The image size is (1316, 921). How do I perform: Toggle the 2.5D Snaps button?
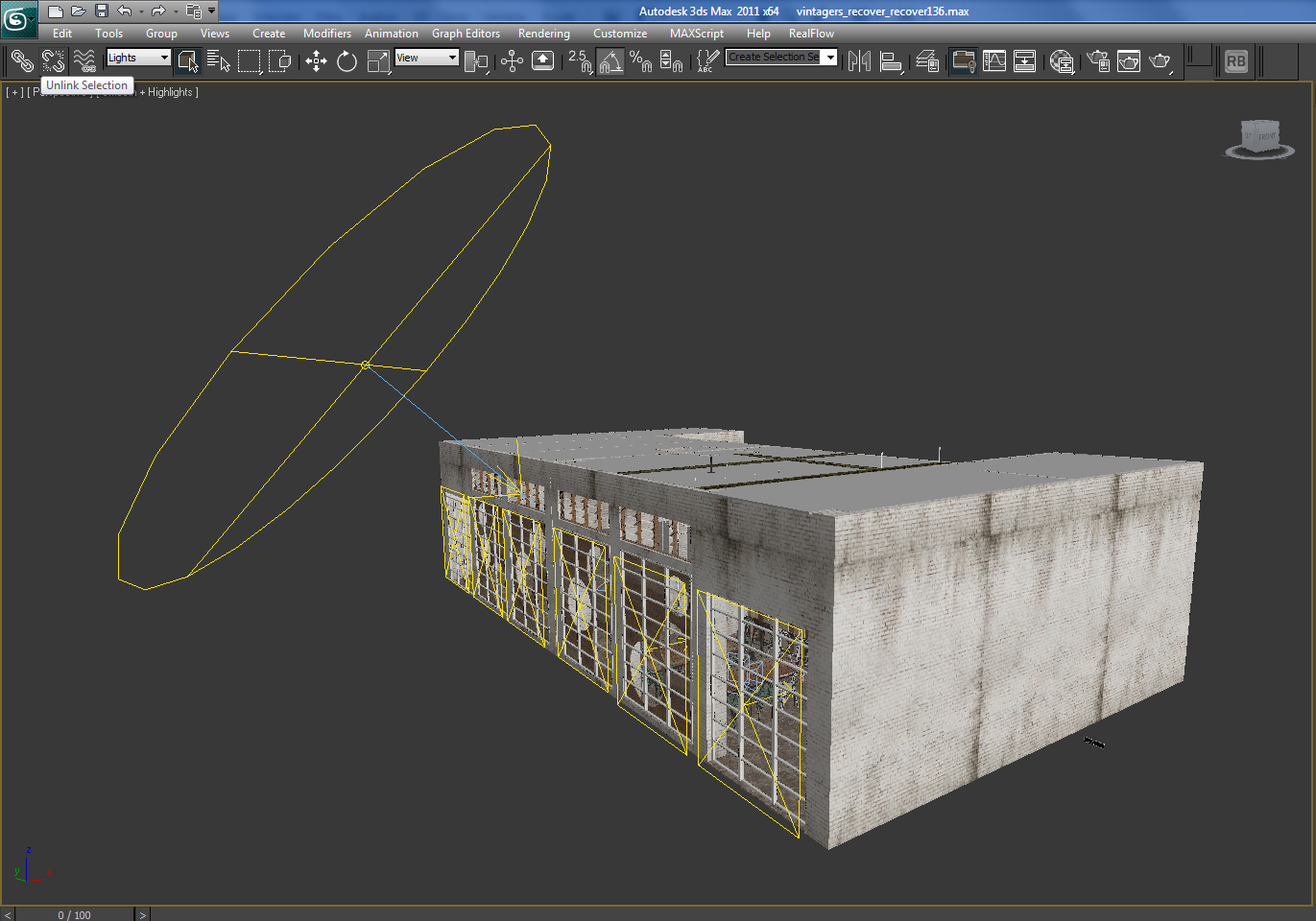point(579,61)
